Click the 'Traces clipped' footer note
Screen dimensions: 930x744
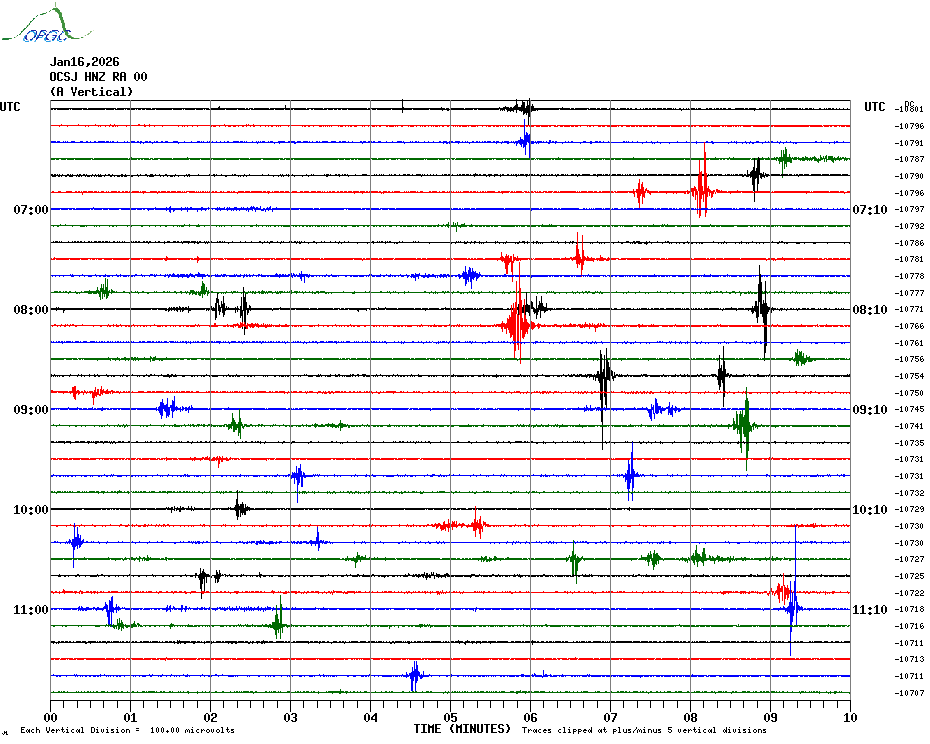[x=644, y=731]
